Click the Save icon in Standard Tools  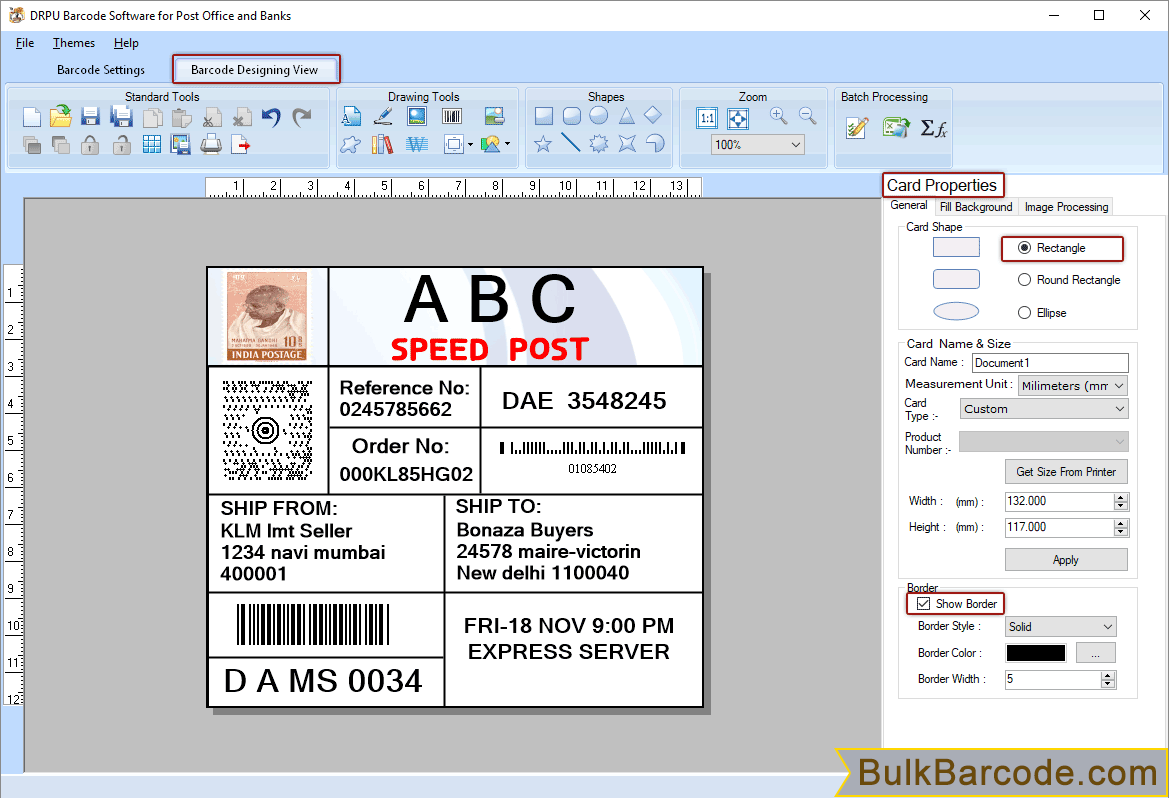coord(90,116)
